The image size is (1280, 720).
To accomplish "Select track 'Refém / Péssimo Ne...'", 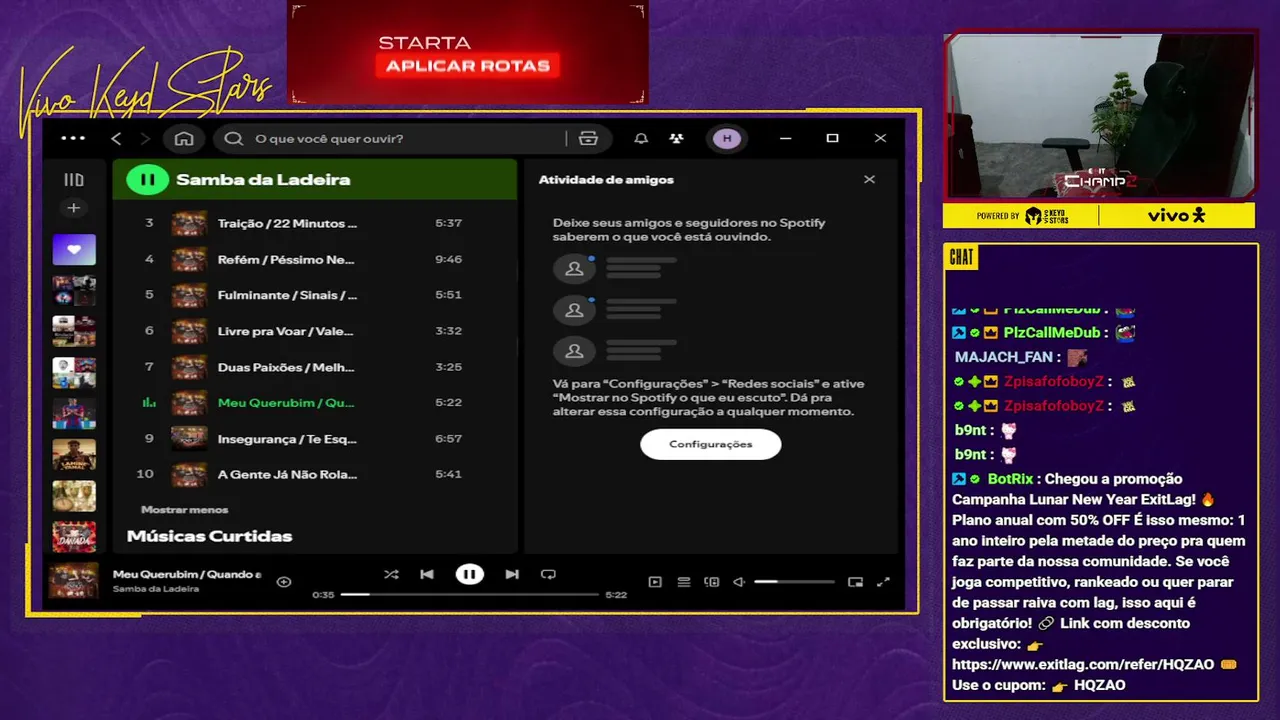I will coord(314,259).
